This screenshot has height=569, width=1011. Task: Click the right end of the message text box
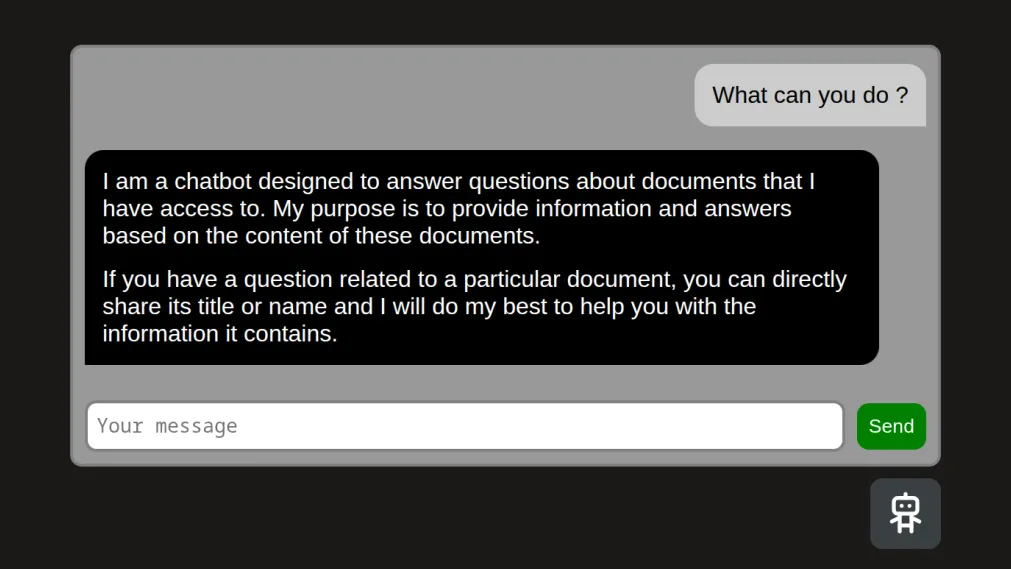pos(820,426)
